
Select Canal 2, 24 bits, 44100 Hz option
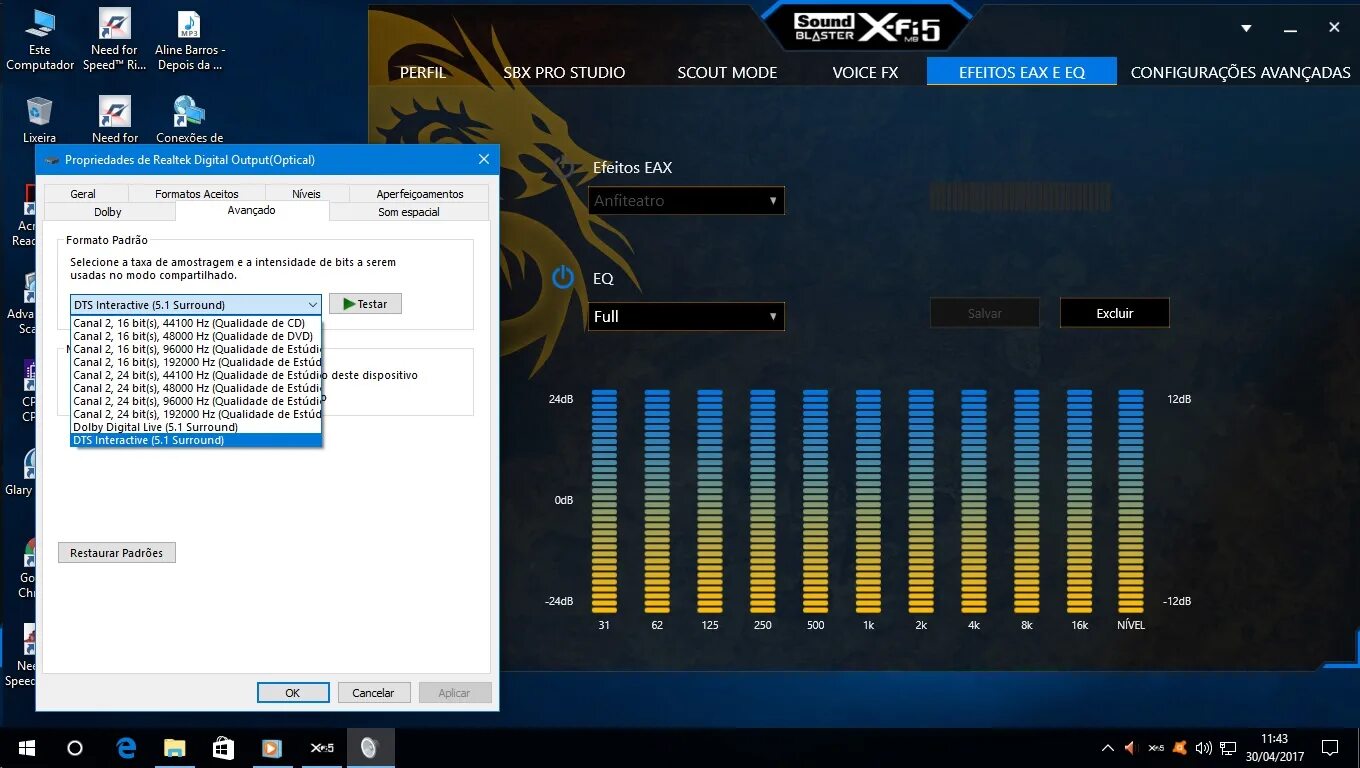tap(196, 375)
